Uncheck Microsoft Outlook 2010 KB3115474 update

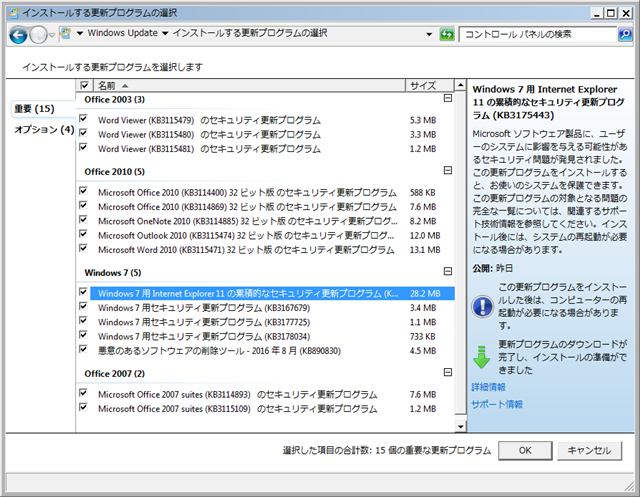[x=83, y=234]
